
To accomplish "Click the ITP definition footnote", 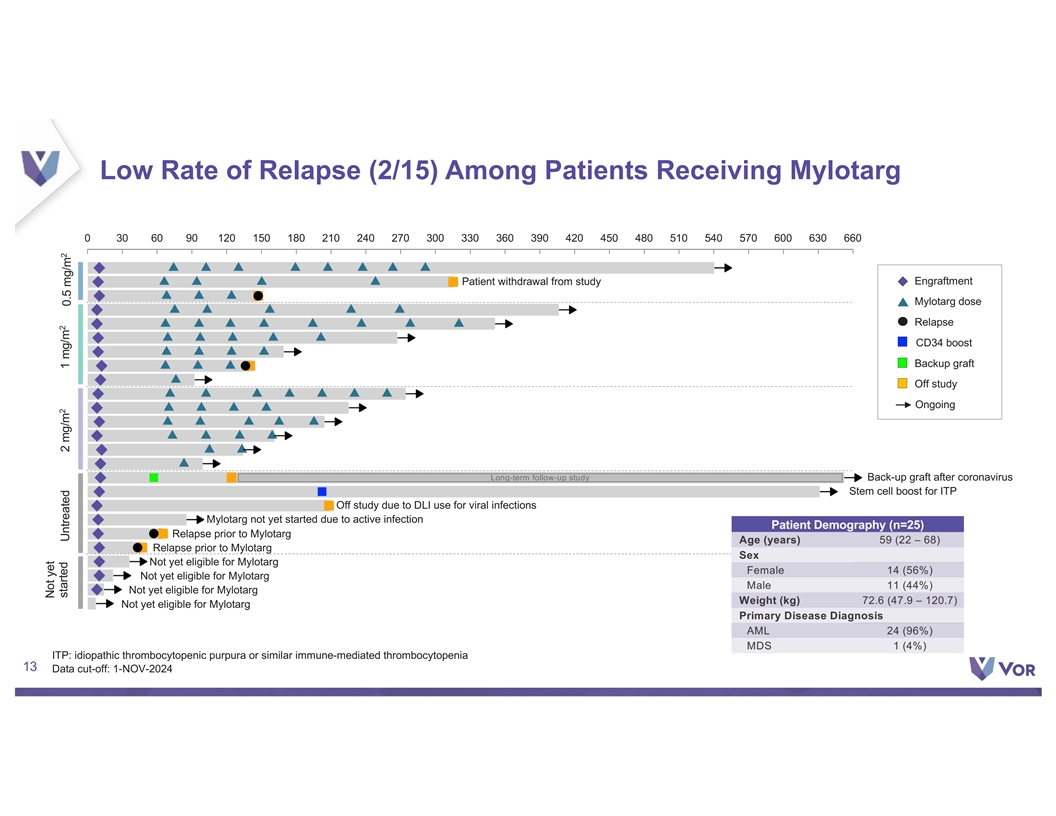I will coord(260,655).
